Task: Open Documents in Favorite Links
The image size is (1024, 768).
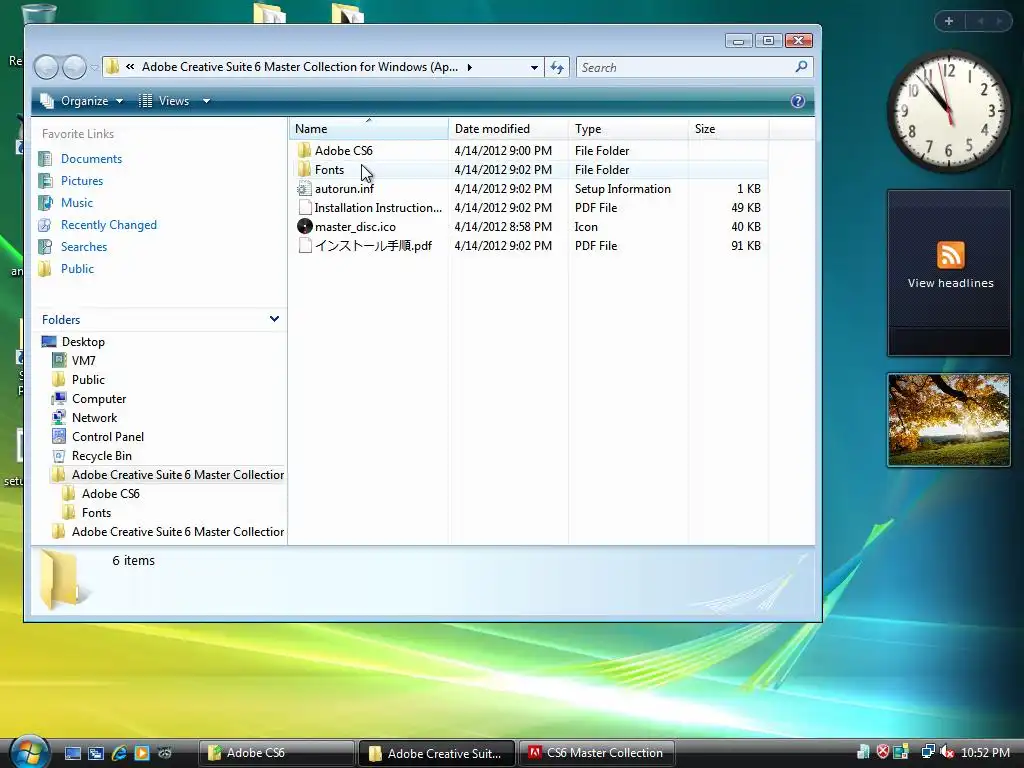Action: coord(91,159)
